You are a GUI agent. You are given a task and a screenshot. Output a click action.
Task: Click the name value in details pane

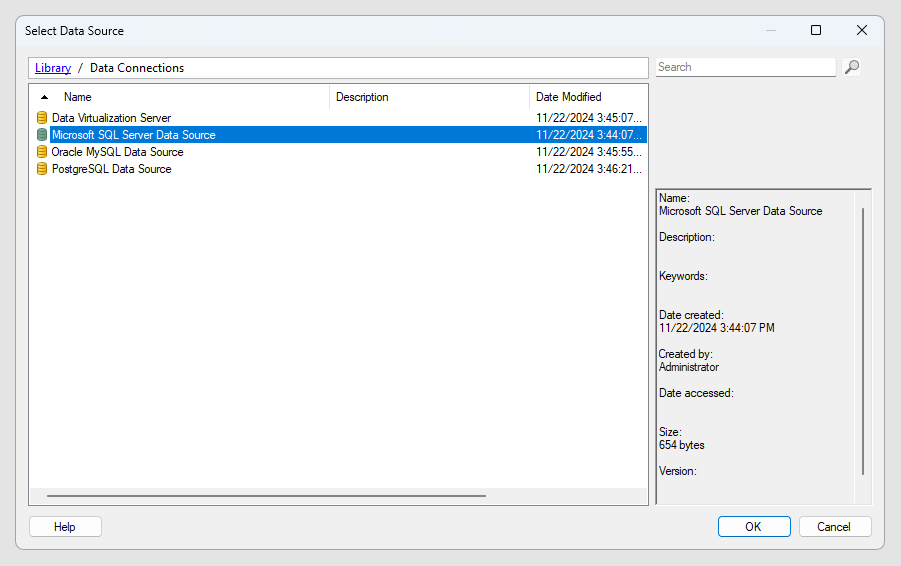click(x=740, y=211)
